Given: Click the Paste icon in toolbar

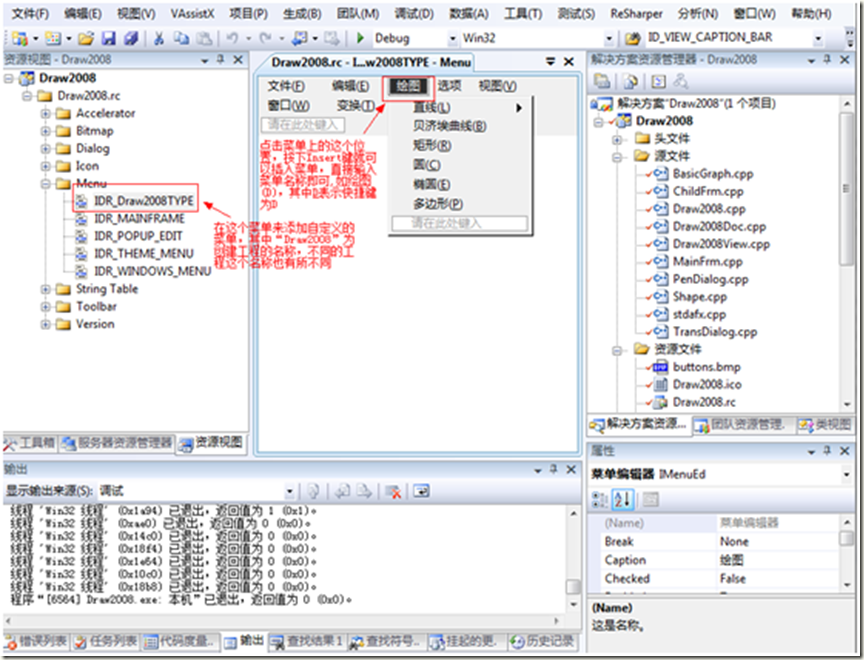Looking at the screenshot, I should tap(203, 38).
